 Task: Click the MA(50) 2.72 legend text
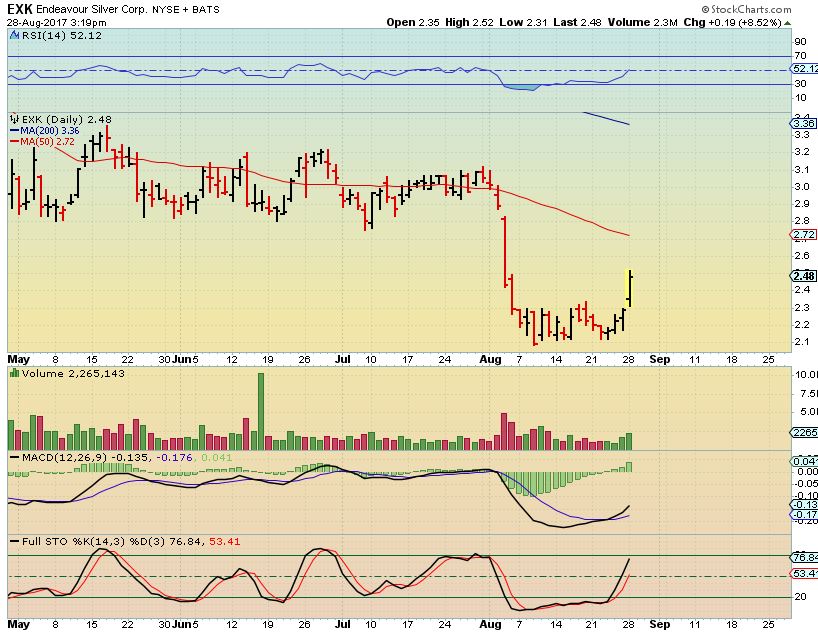[x=47, y=141]
